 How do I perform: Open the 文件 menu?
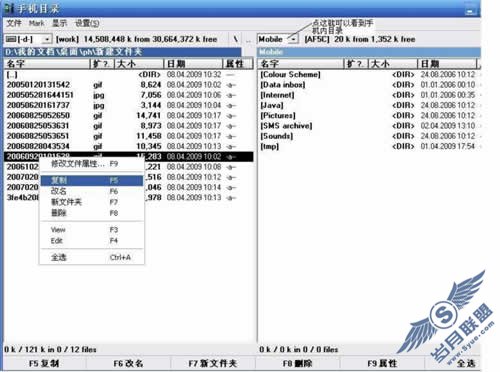point(14,23)
